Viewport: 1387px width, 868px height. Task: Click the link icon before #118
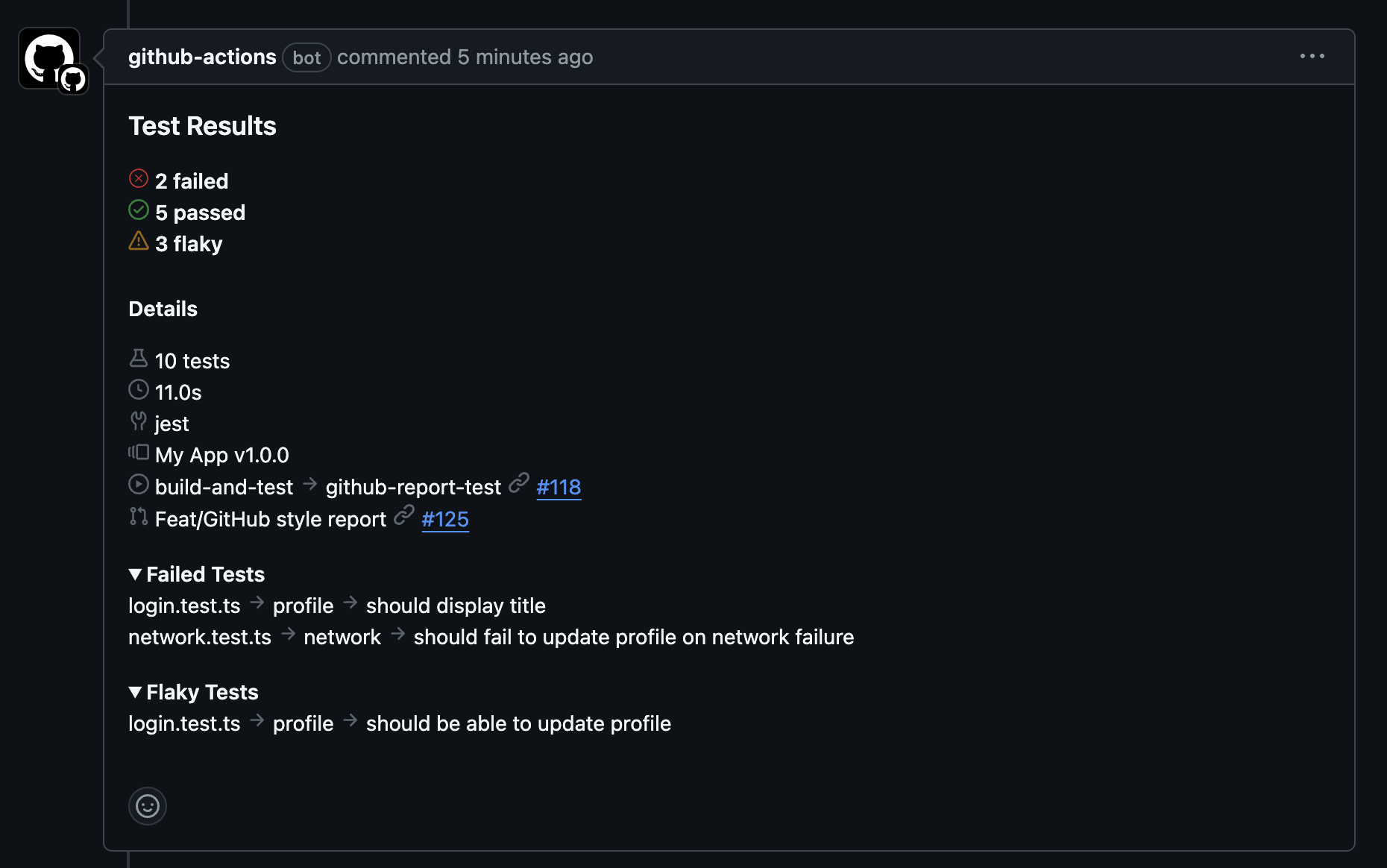tap(519, 484)
